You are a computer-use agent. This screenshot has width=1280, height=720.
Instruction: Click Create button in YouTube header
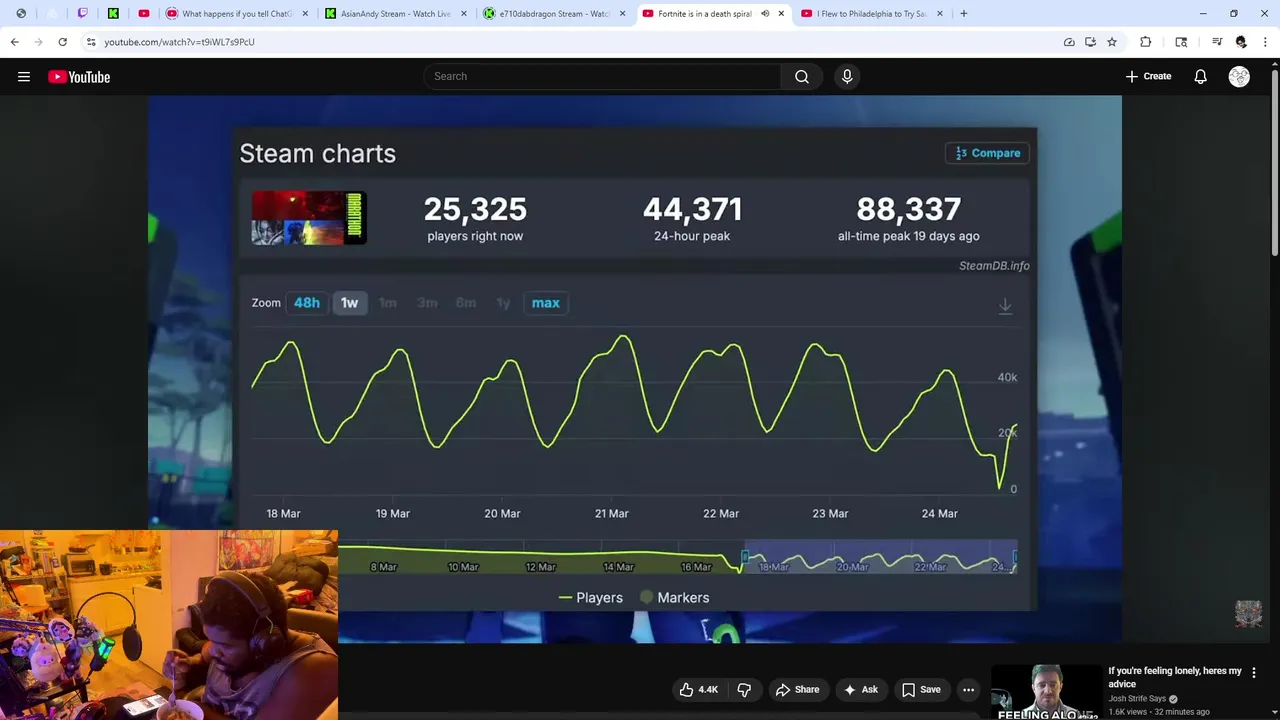click(x=1148, y=77)
